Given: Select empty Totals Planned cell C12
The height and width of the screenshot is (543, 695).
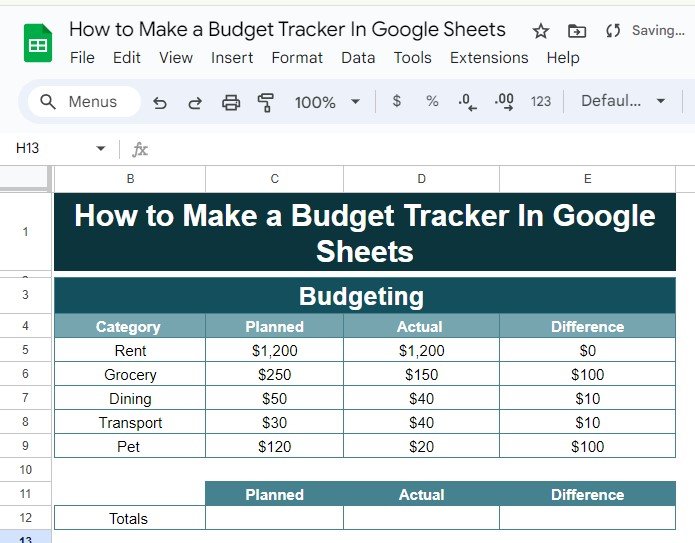Looking at the screenshot, I should click(x=274, y=518).
